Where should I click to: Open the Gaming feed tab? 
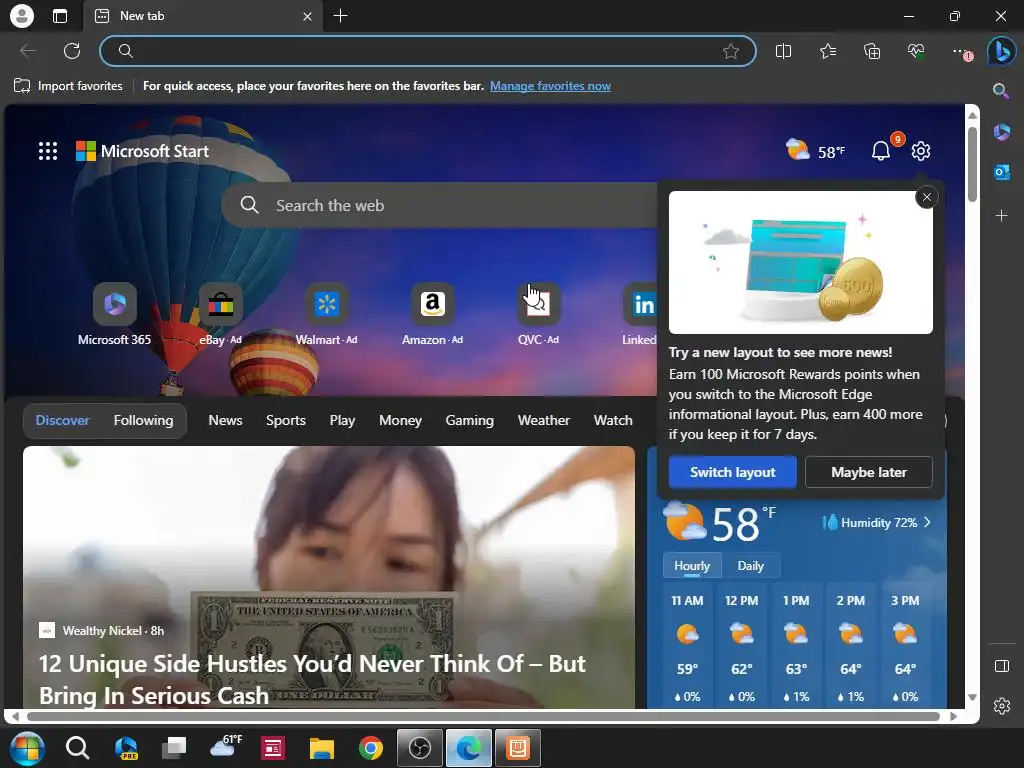(470, 420)
